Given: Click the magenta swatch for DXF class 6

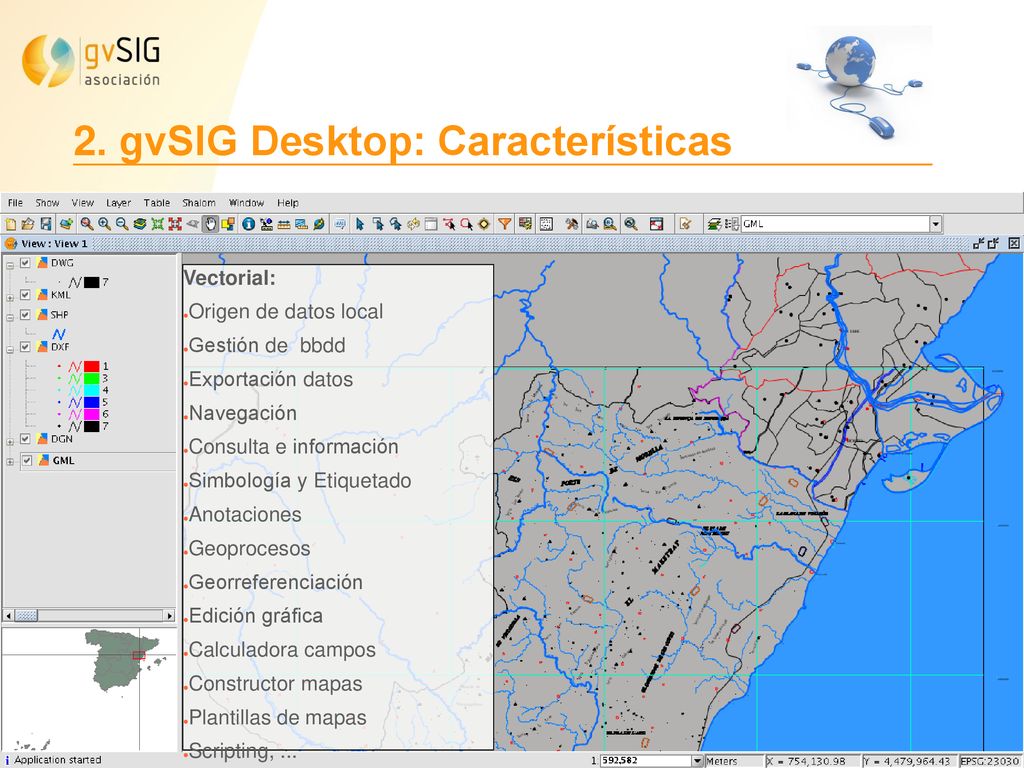Looking at the screenshot, I should tap(91, 414).
